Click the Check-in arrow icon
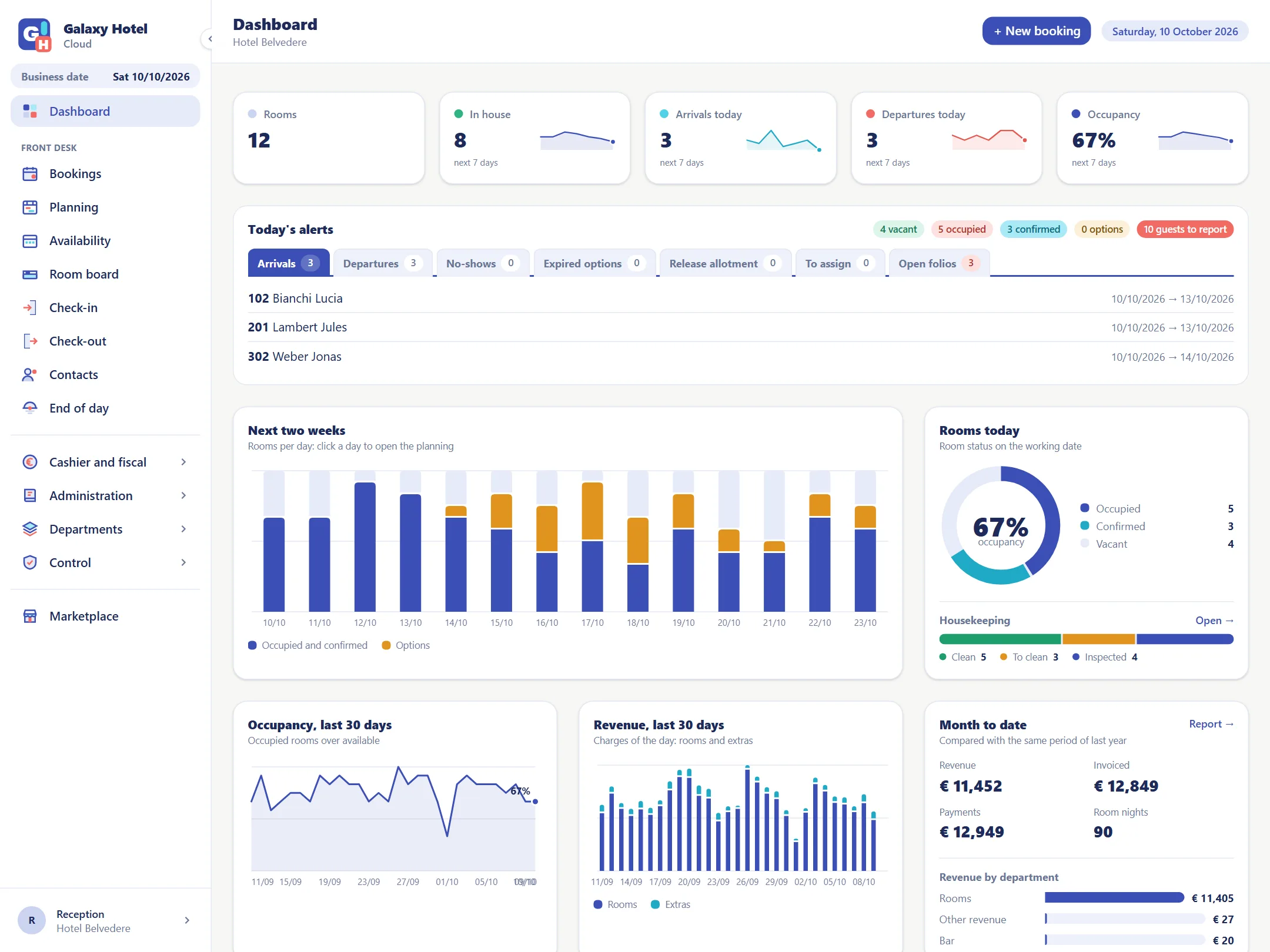This screenshot has width=1270, height=952. 30,308
